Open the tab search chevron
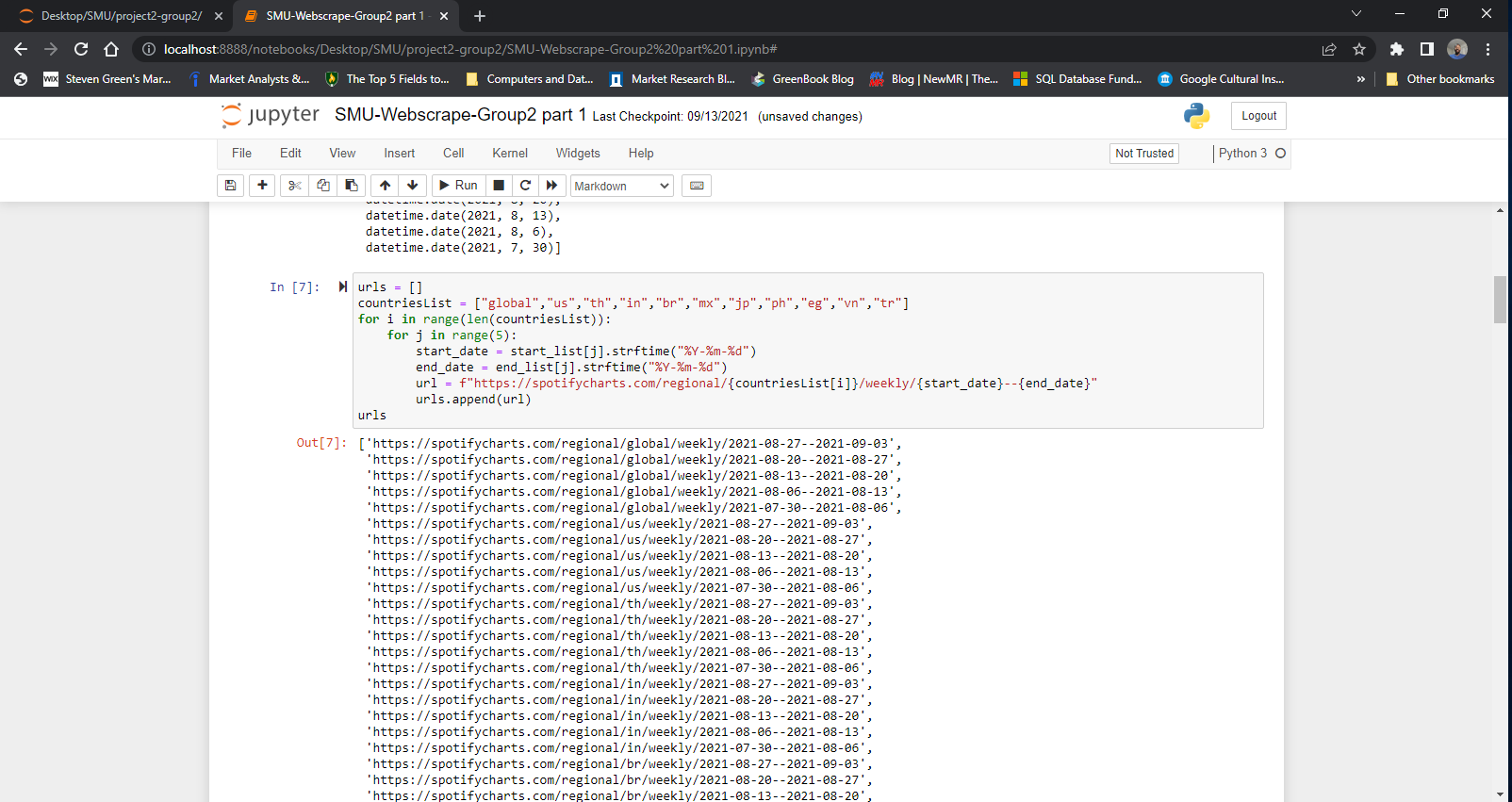This screenshot has height=802, width=1512. click(1356, 14)
